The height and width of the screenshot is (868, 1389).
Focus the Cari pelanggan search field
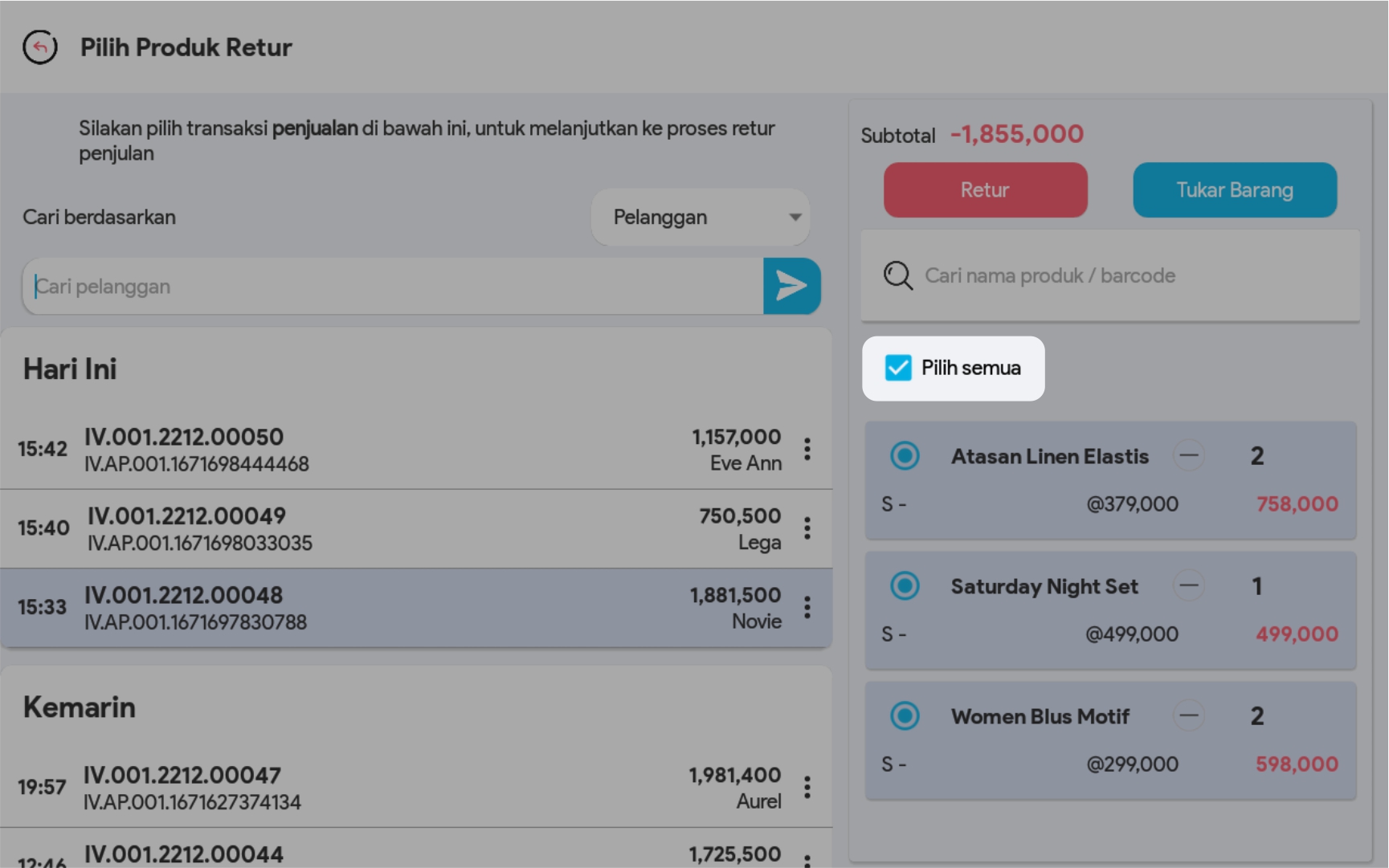tap(394, 287)
